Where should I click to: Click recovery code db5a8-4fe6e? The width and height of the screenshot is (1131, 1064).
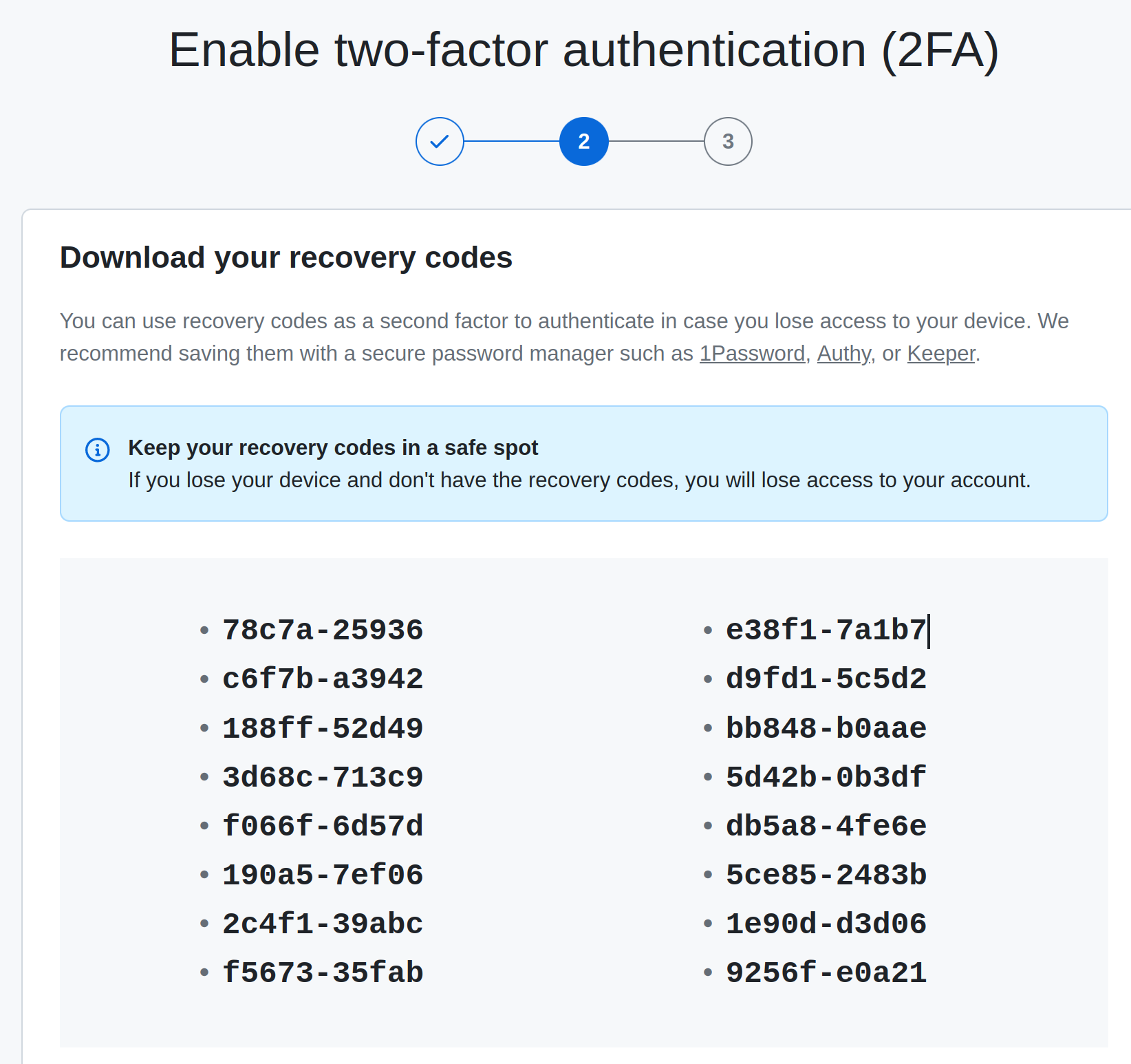[x=826, y=827]
